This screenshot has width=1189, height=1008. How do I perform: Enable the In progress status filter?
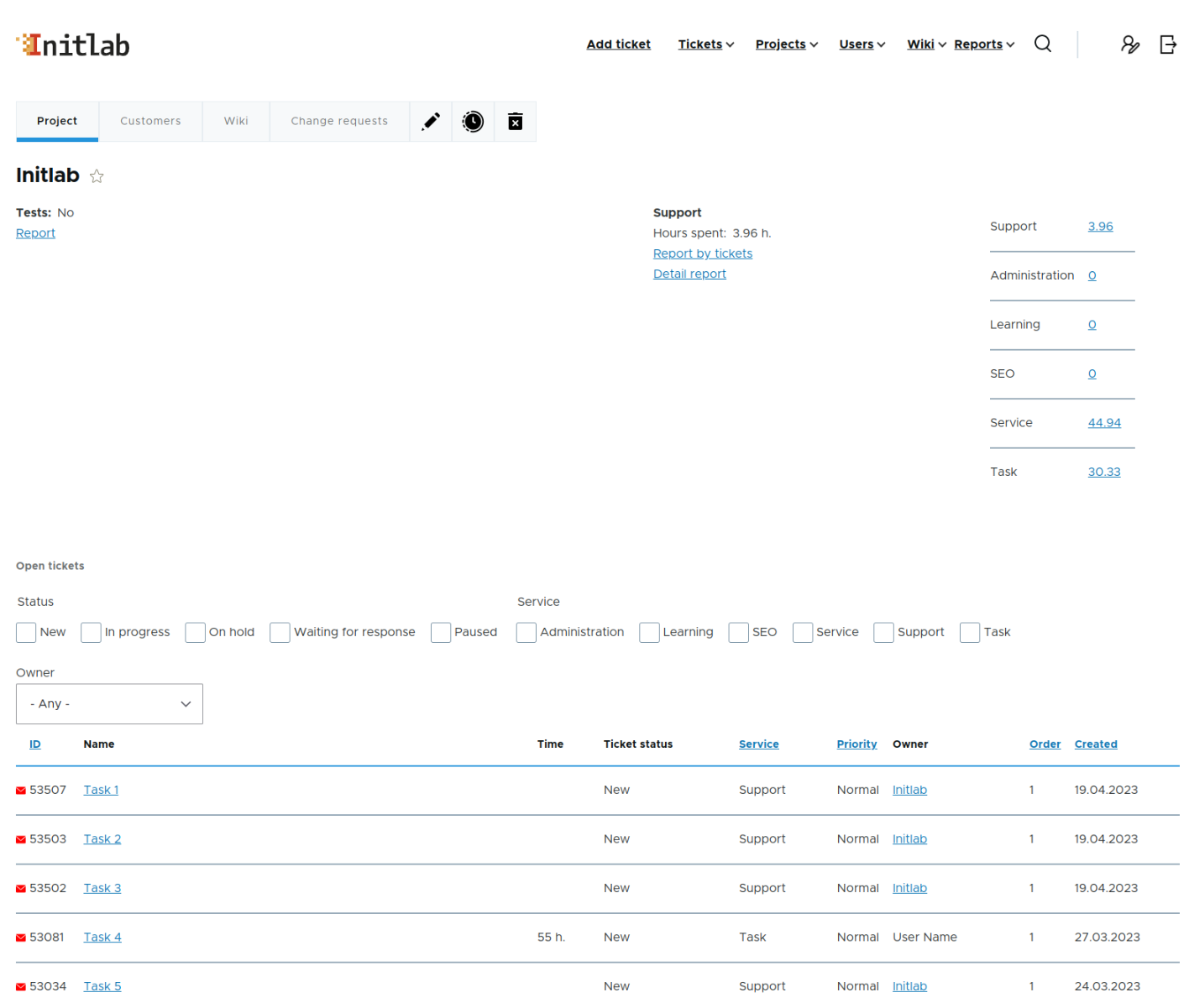click(x=90, y=632)
